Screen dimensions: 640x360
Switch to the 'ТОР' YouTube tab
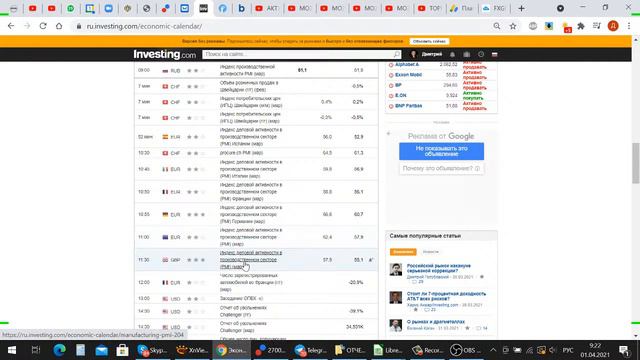coord(429,8)
